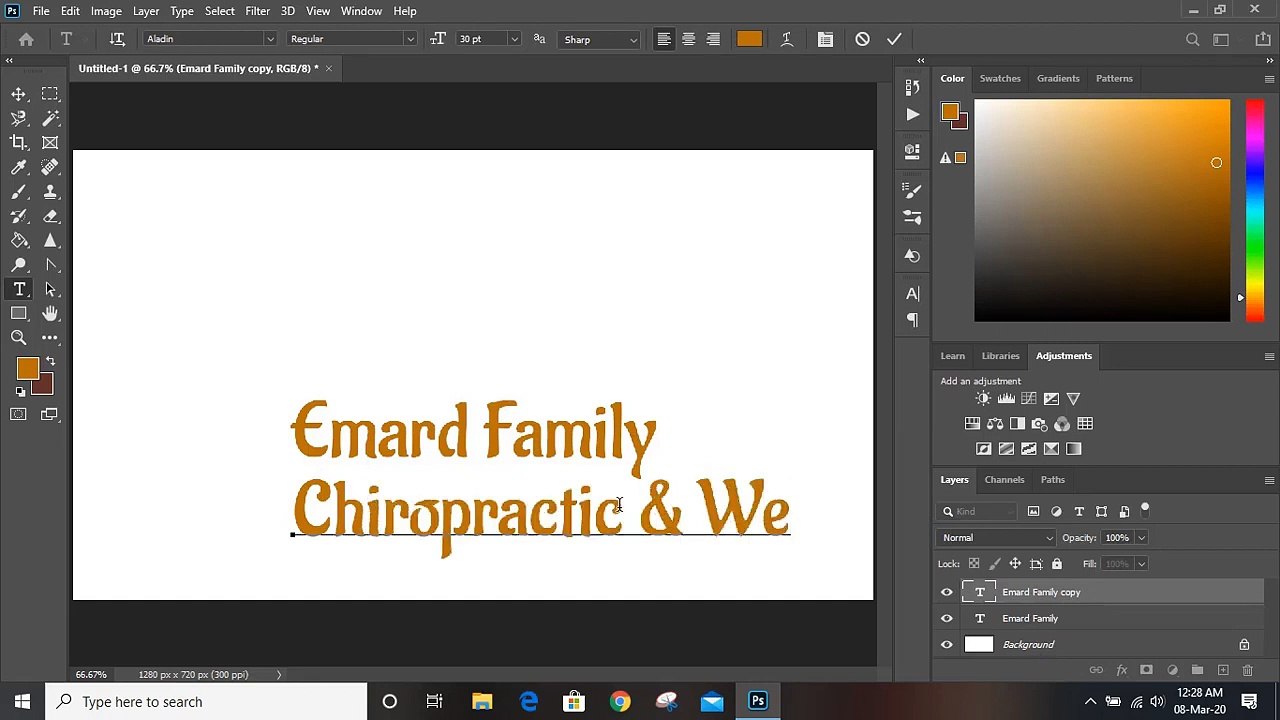The width and height of the screenshot is (1280, 720).
Task: Open the layer filter Kind dropdown
Action: (977, 512)
